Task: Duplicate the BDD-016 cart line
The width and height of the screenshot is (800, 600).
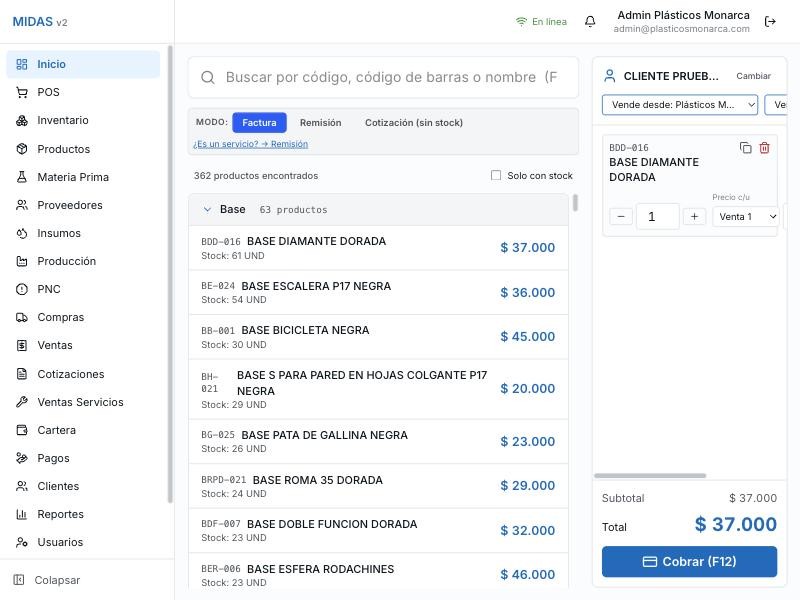Action: (x=745, y=148)
